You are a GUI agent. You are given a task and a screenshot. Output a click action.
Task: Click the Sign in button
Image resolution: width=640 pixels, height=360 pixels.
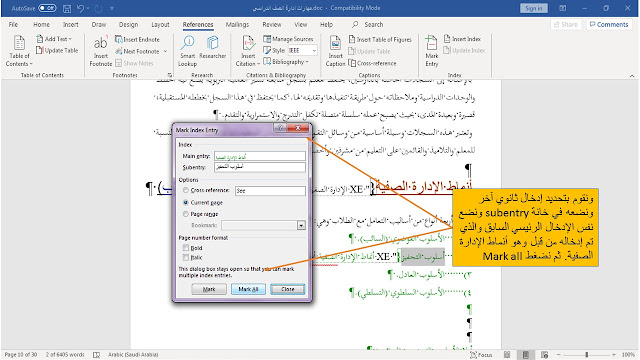click(x=533, y=8)
